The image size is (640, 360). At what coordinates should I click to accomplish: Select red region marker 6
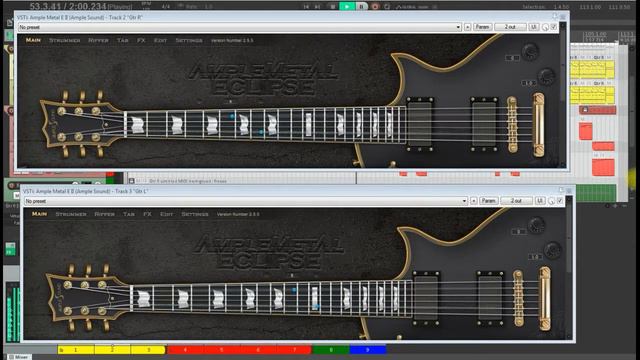[x=258, y=350]
